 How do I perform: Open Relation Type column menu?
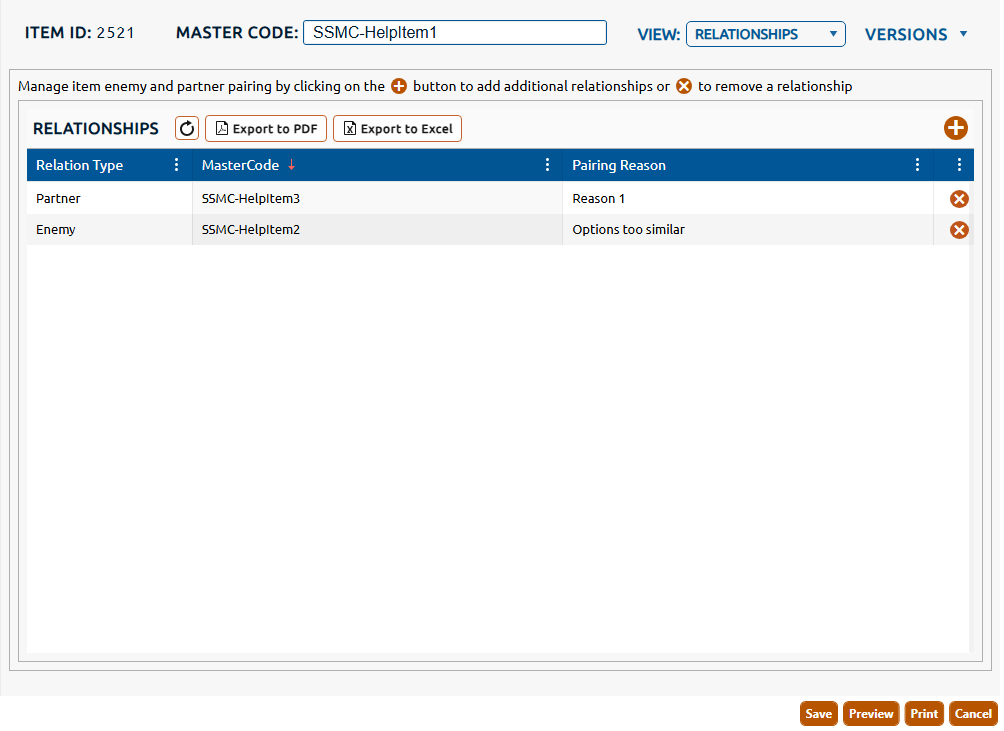177,165
